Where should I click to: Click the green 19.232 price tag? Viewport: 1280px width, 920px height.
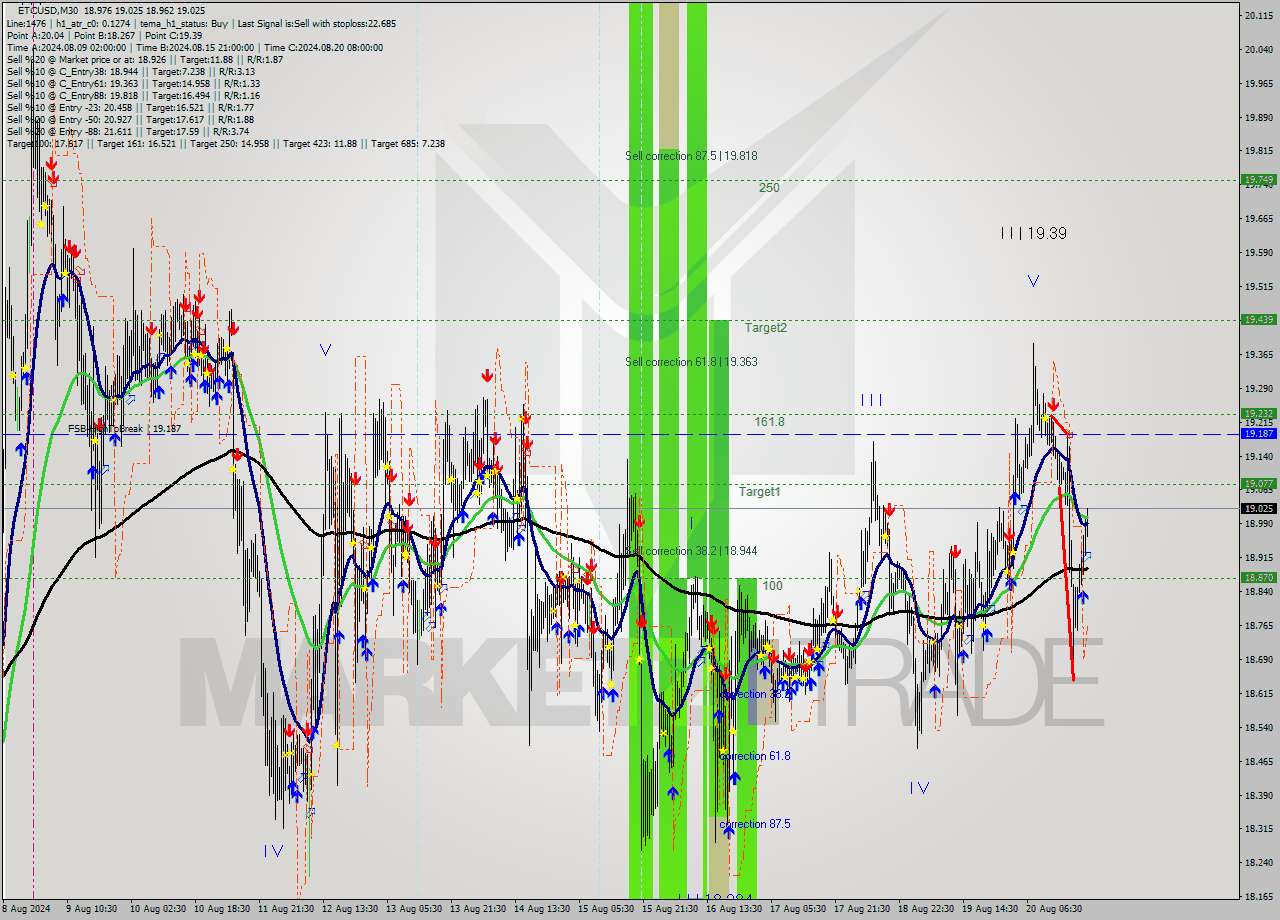click(1258, 413)
